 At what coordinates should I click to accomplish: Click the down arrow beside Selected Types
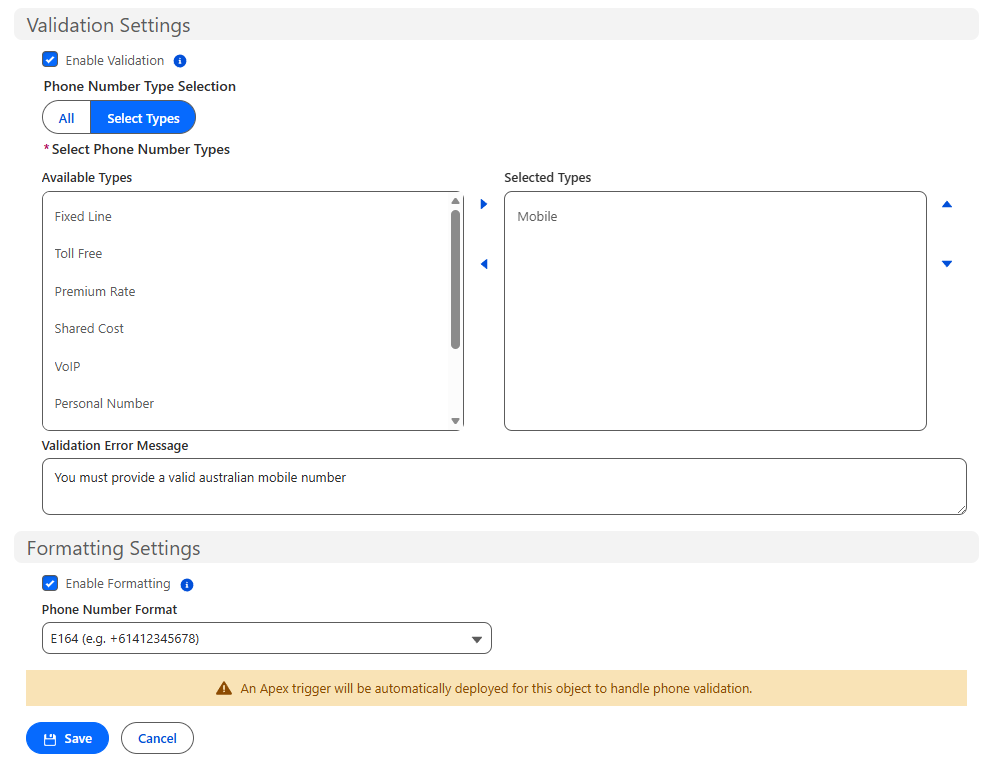pyautogui.click(x=946, y=263)
